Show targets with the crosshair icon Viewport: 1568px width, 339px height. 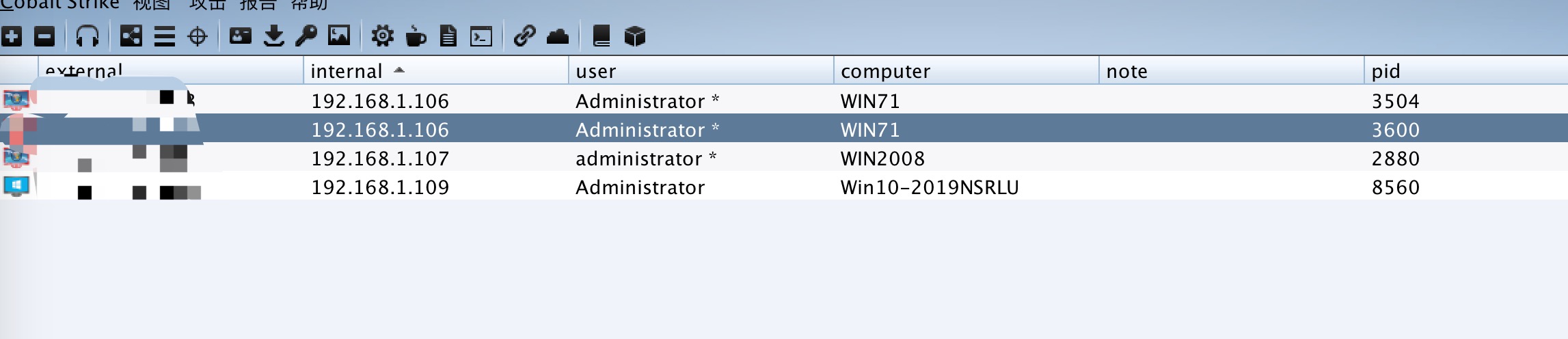tap(198, 36)
